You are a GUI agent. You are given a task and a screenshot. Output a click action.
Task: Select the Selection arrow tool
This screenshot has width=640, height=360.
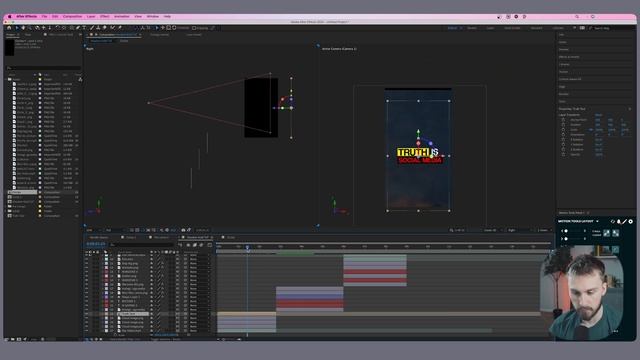(x=17, y=28)
